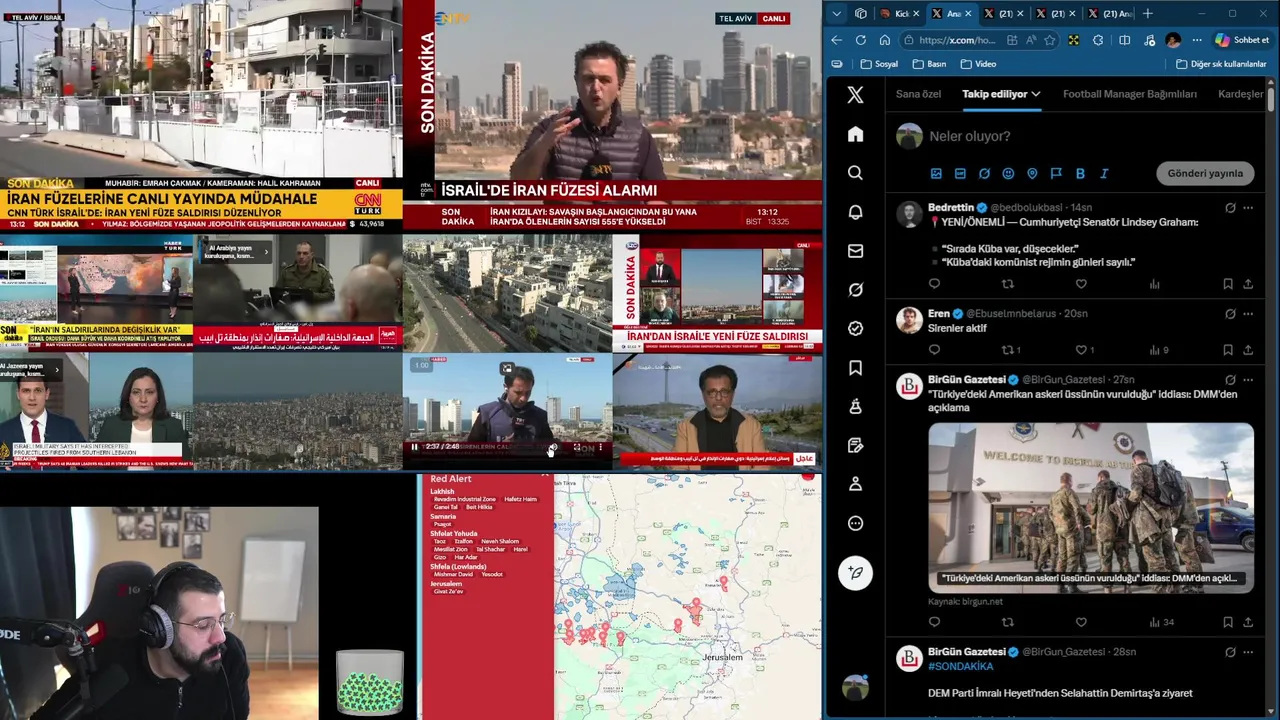
Task: Open the notifications bell in sidebar
Action: pos(855,212)
